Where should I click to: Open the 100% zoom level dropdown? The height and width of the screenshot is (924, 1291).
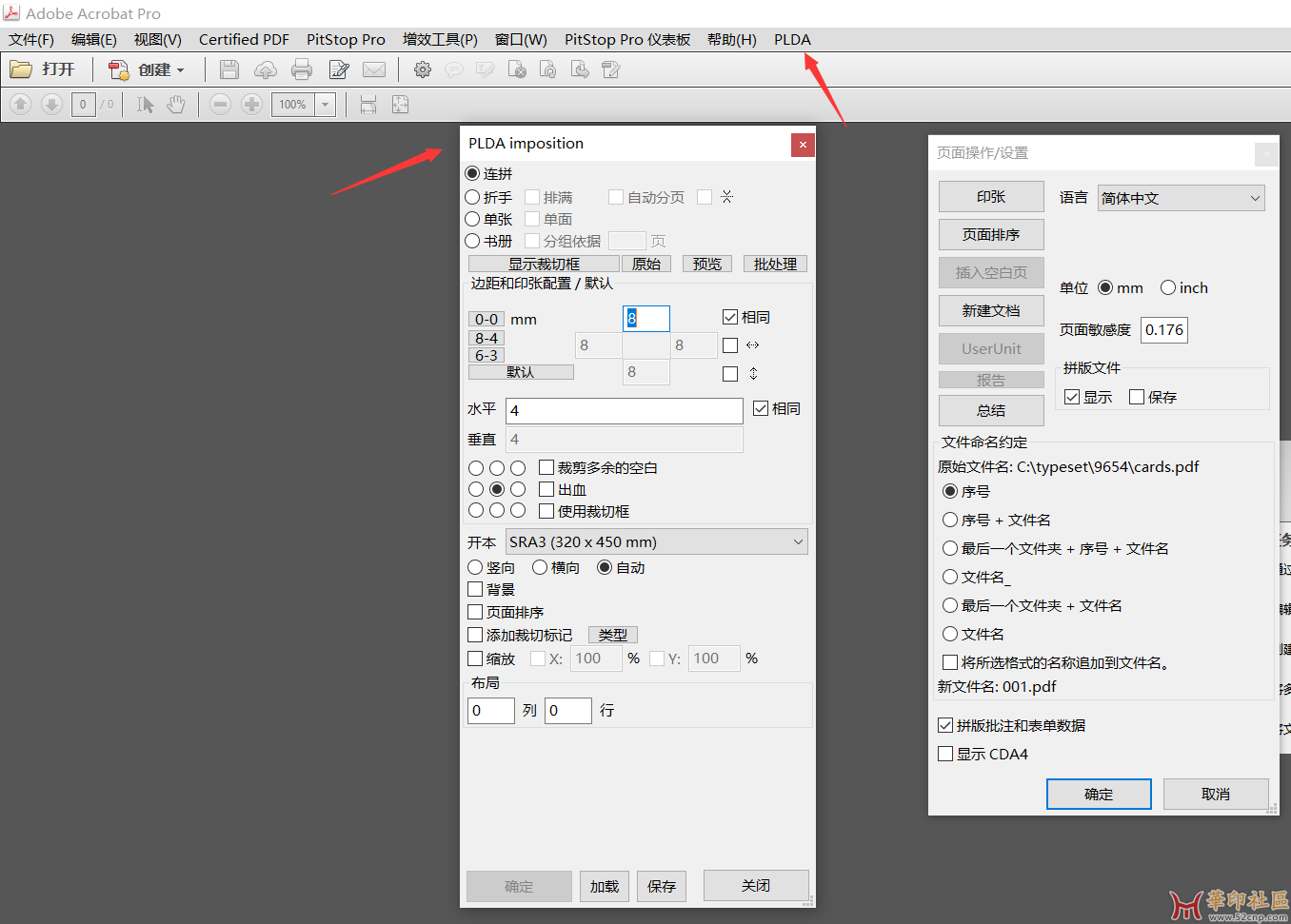click(x=326, y=105)
